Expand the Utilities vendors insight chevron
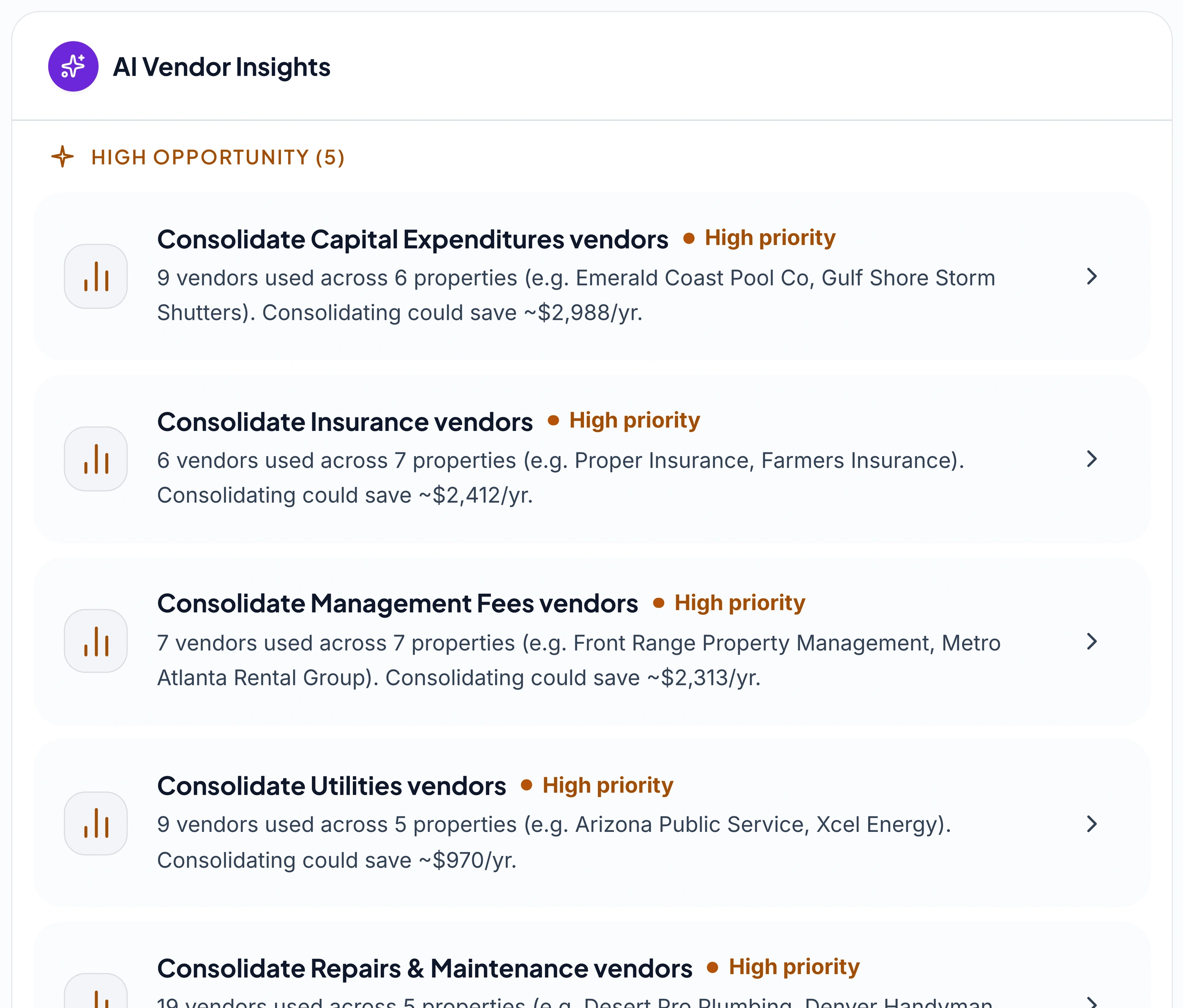 tap(1092, 824)
